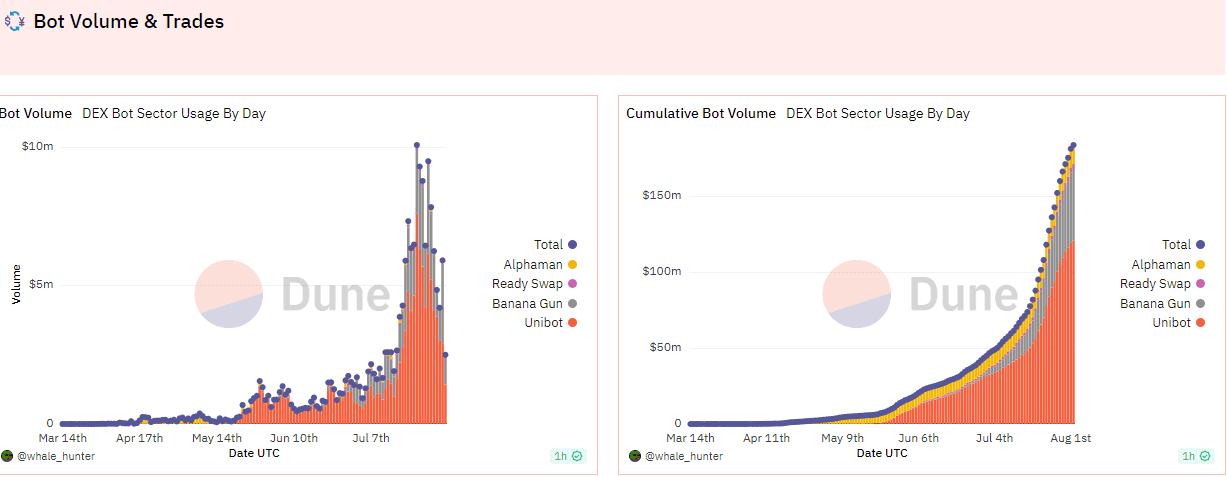The height and width of the screenshot is (477, 1227).
Task: Click whale_hunter avatar under right chart
Action: [634, 456]
